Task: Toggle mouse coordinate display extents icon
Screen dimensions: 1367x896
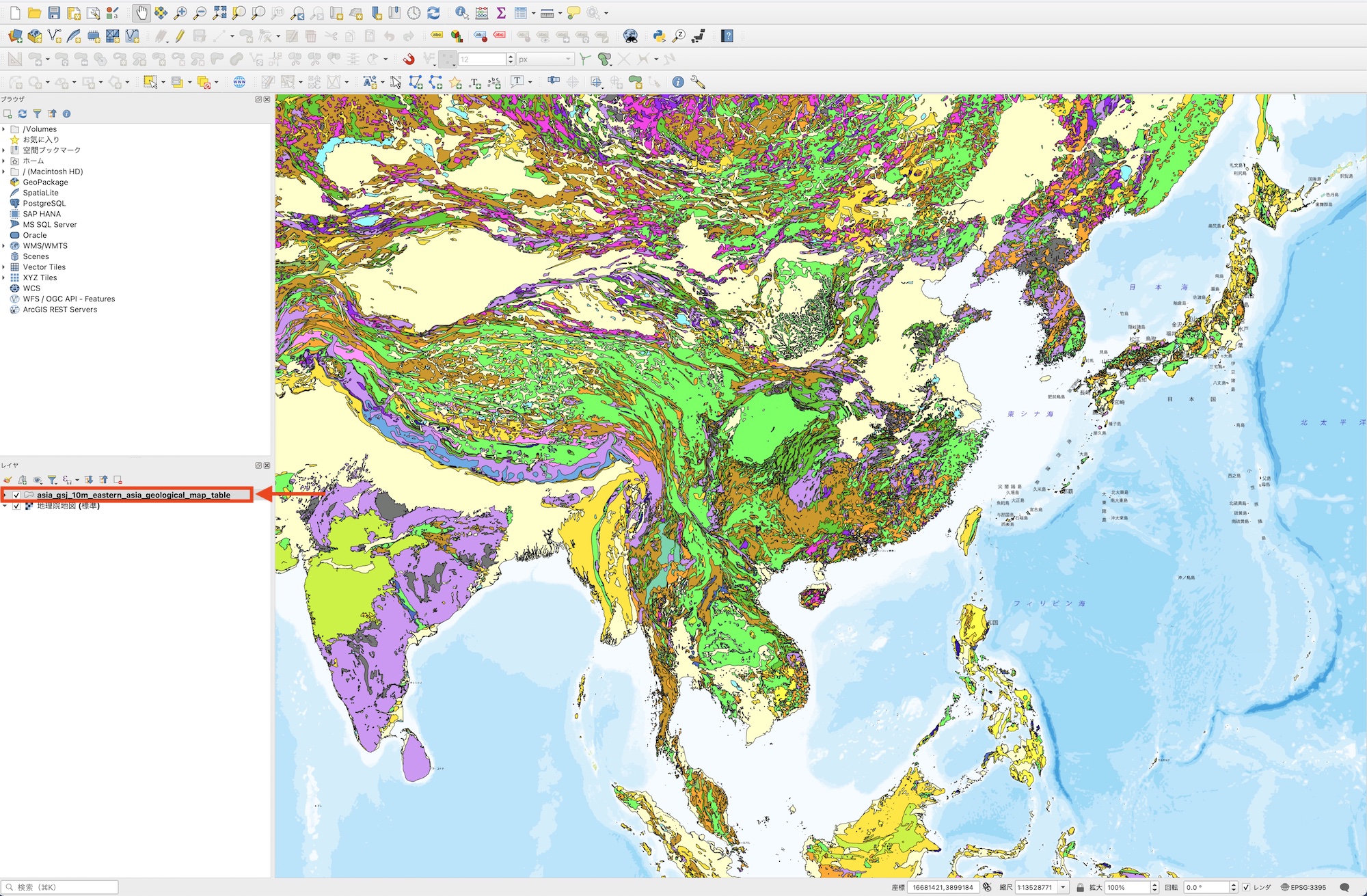Action: 987,887
